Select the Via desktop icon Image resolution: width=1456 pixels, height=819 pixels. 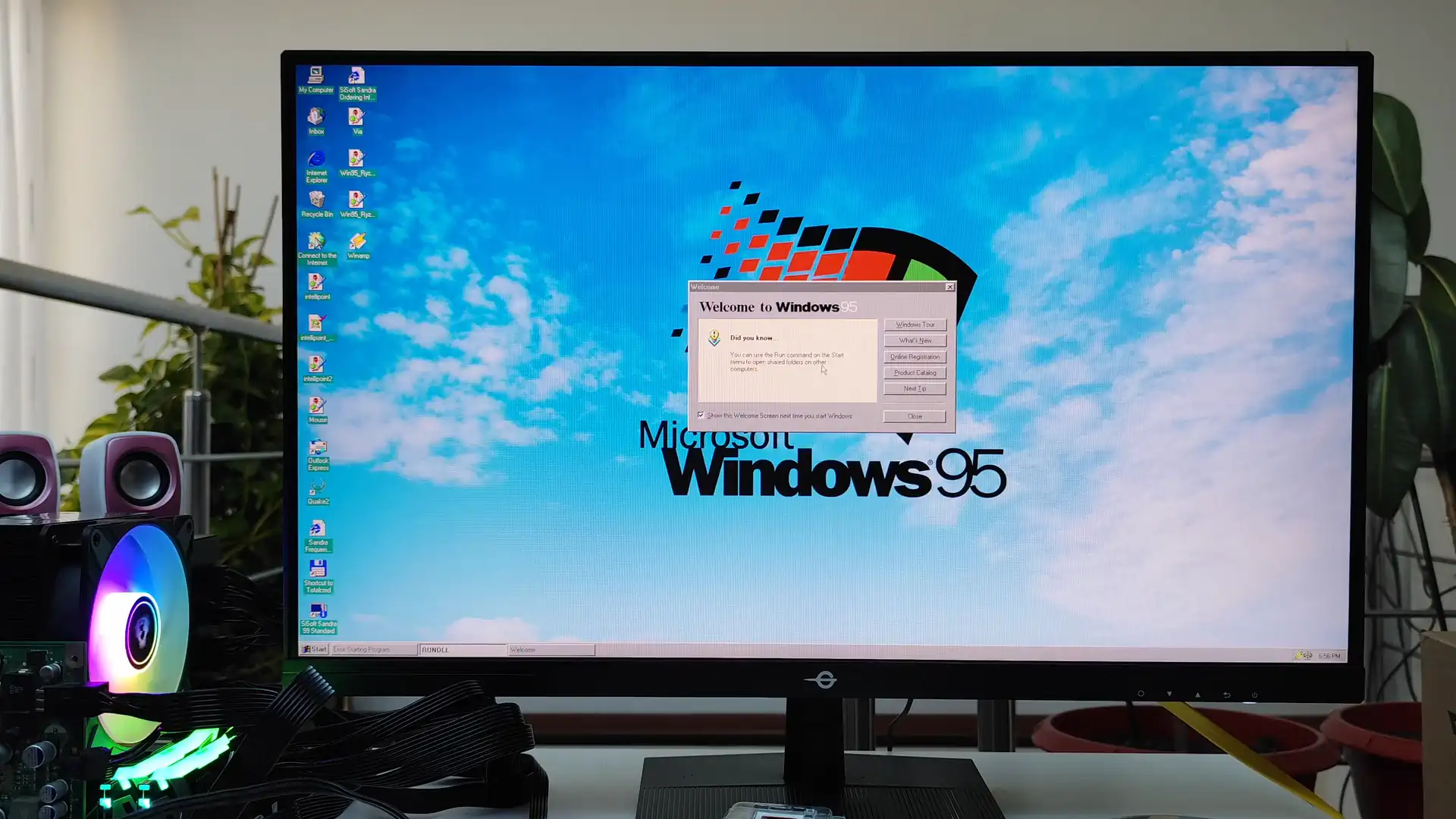tap(356, 121)
